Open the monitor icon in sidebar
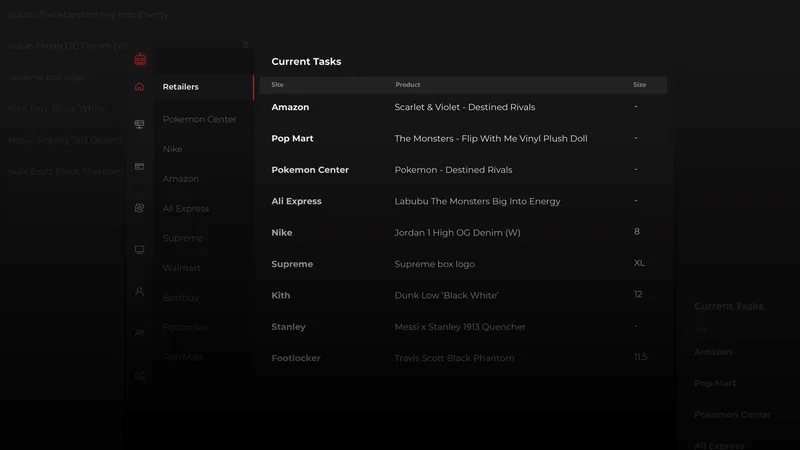This screenshot has height=450, width=800. [x=139, y=249]
